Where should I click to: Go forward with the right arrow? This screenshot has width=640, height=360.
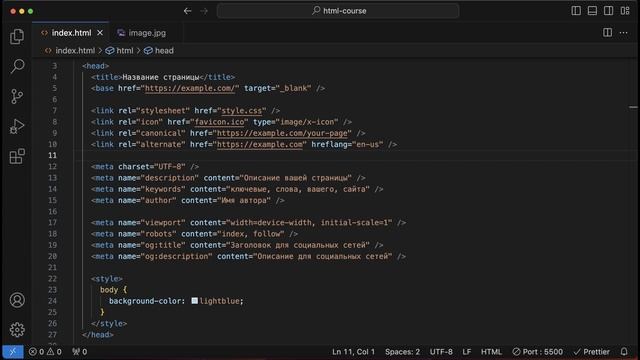point(204,11)
